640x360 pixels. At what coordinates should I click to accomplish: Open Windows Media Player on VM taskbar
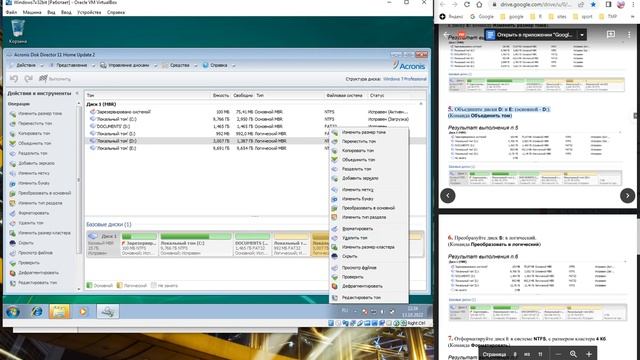coord(83,312)
